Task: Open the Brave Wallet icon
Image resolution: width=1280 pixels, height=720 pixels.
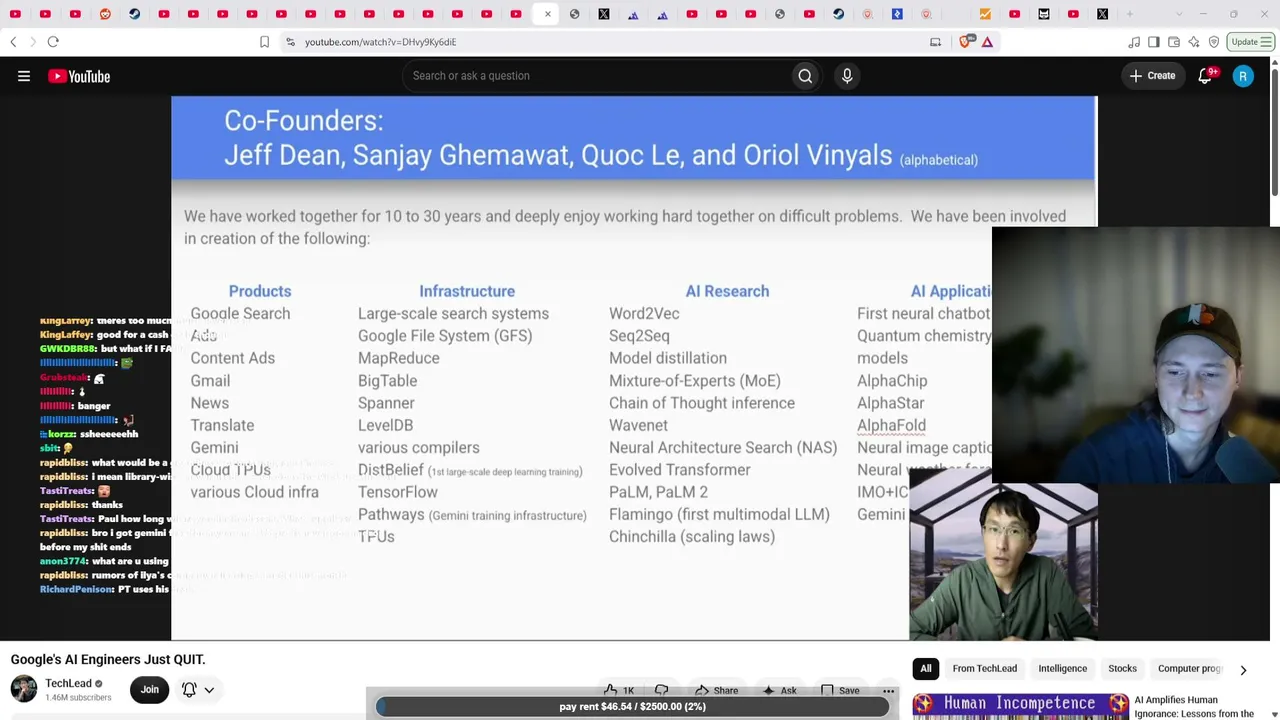Action: tap(1174, 42)
